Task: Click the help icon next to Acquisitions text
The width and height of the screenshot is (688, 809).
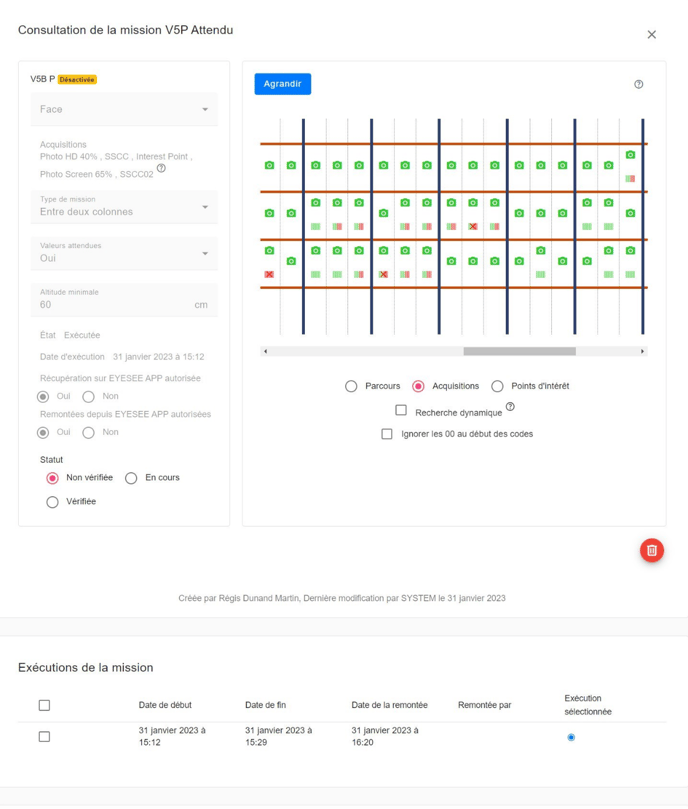Action: point(161,169)
